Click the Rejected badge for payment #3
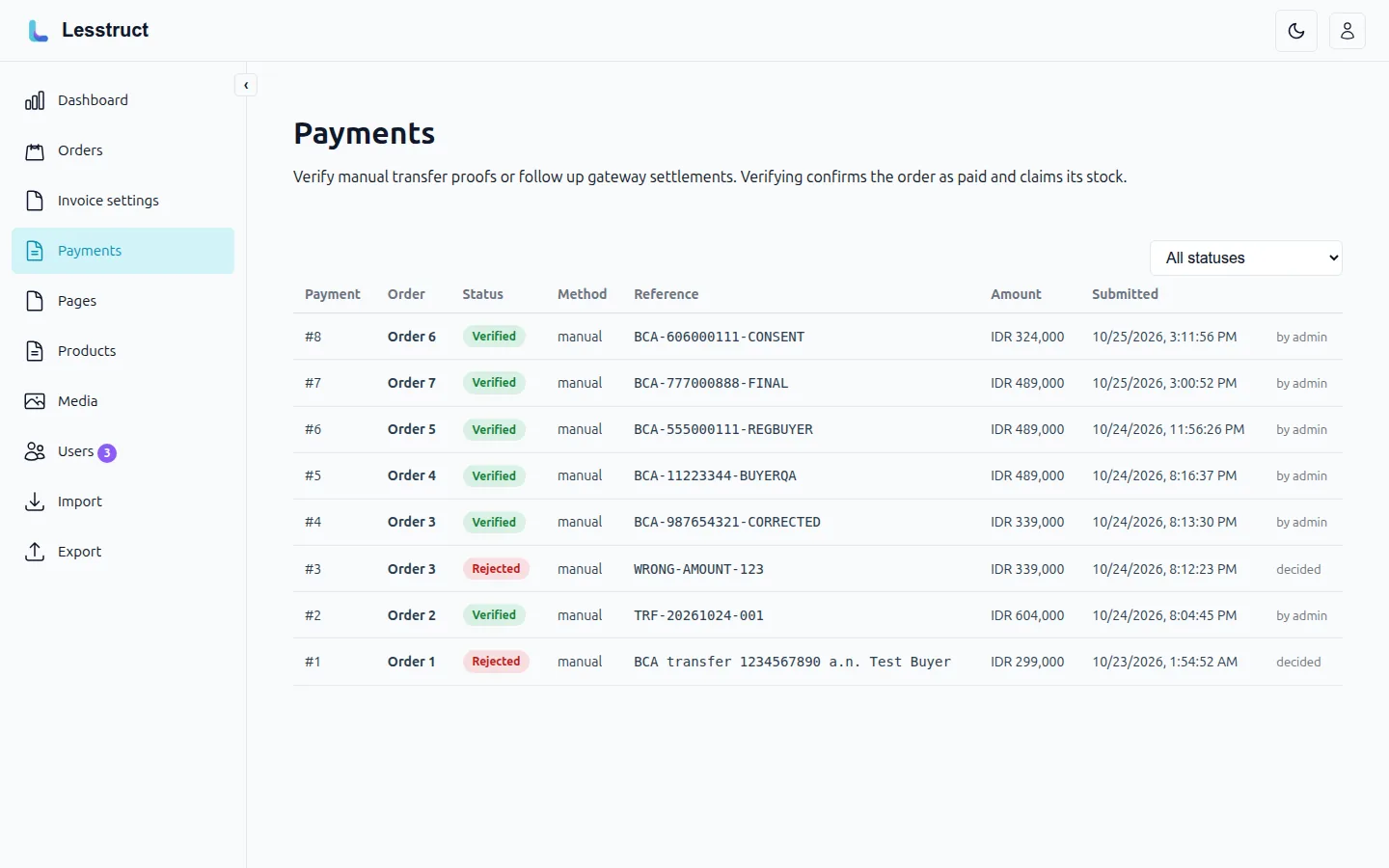Viewport: 1389px width, 868px height. click(x=496, y=569)
